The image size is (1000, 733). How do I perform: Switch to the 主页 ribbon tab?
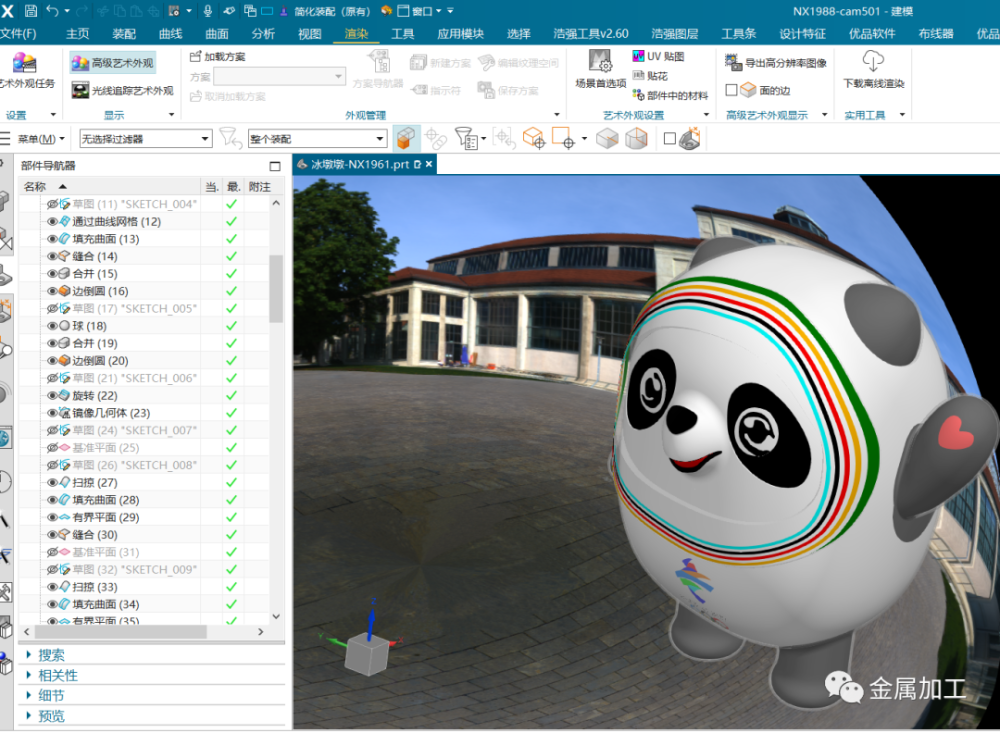[x=78, y=34]
